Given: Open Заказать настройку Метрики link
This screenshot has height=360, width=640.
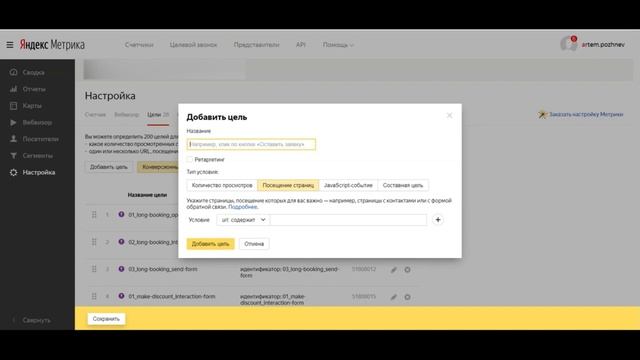Looking at the screenshot, I should coord(586,115).
